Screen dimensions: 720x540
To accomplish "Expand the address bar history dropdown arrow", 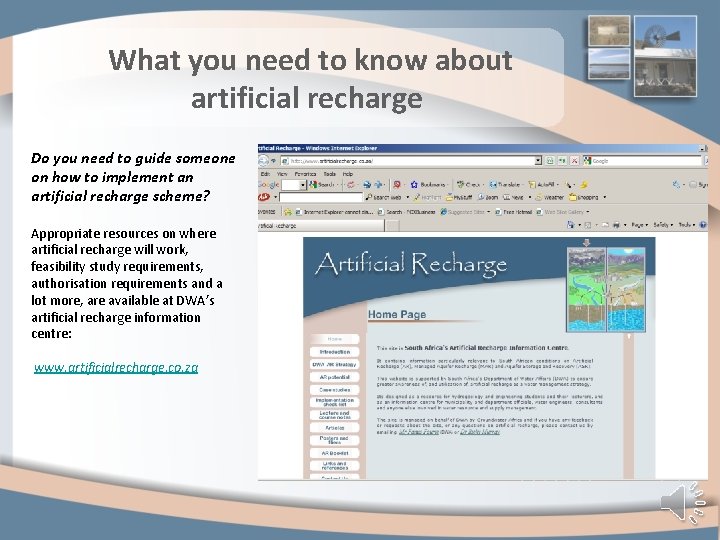I will (538, 161).
